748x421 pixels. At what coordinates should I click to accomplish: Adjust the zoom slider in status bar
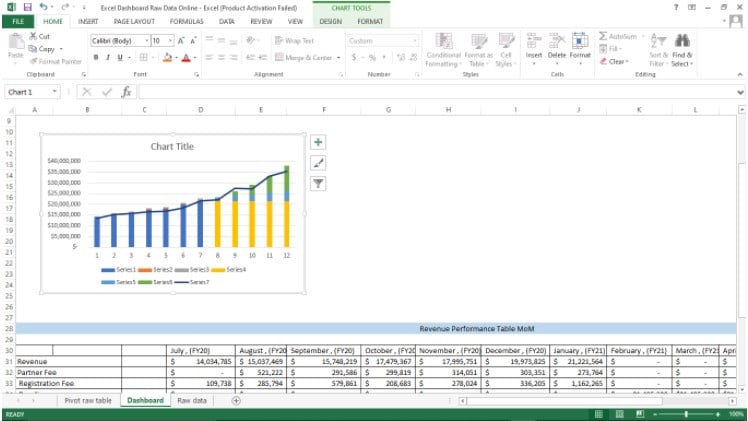coord(686,414)
